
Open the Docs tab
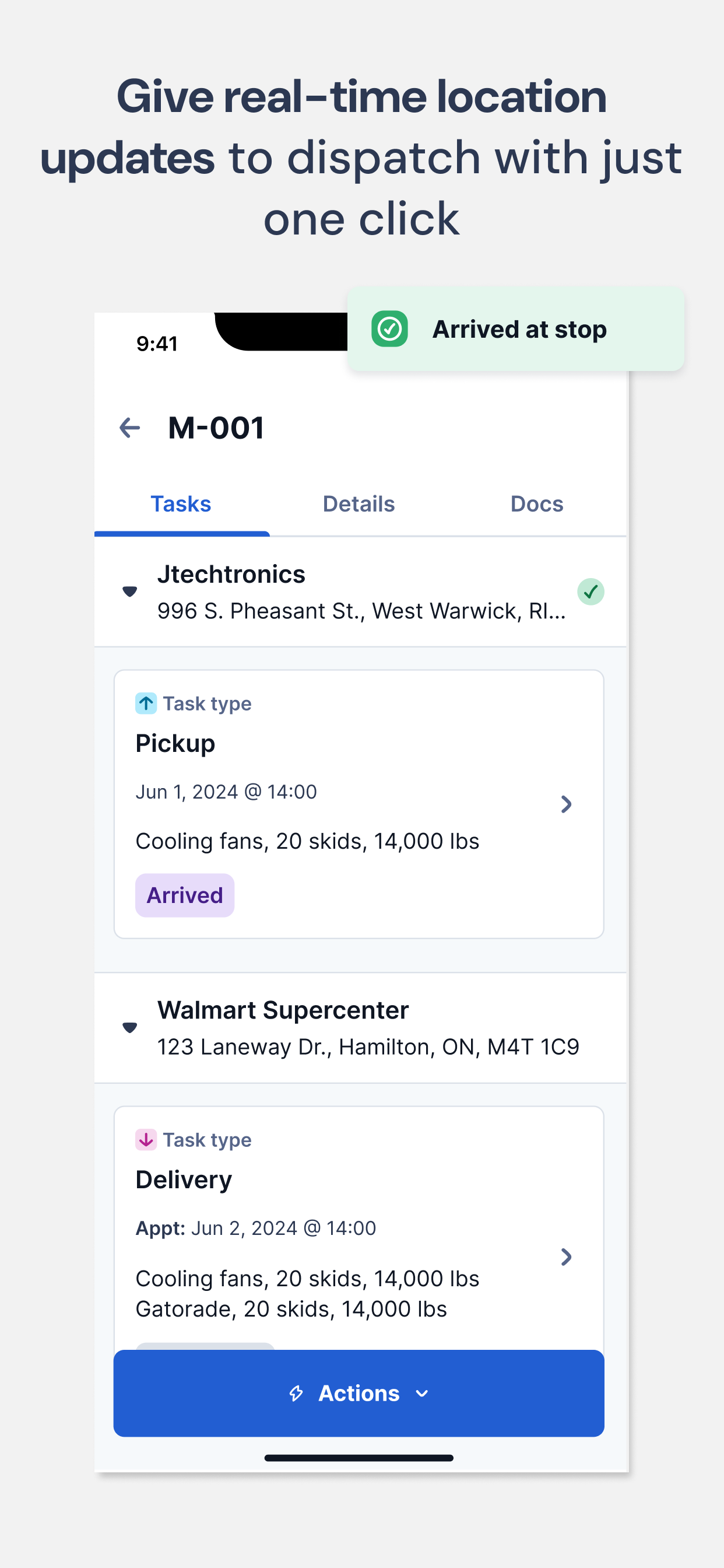537,505
